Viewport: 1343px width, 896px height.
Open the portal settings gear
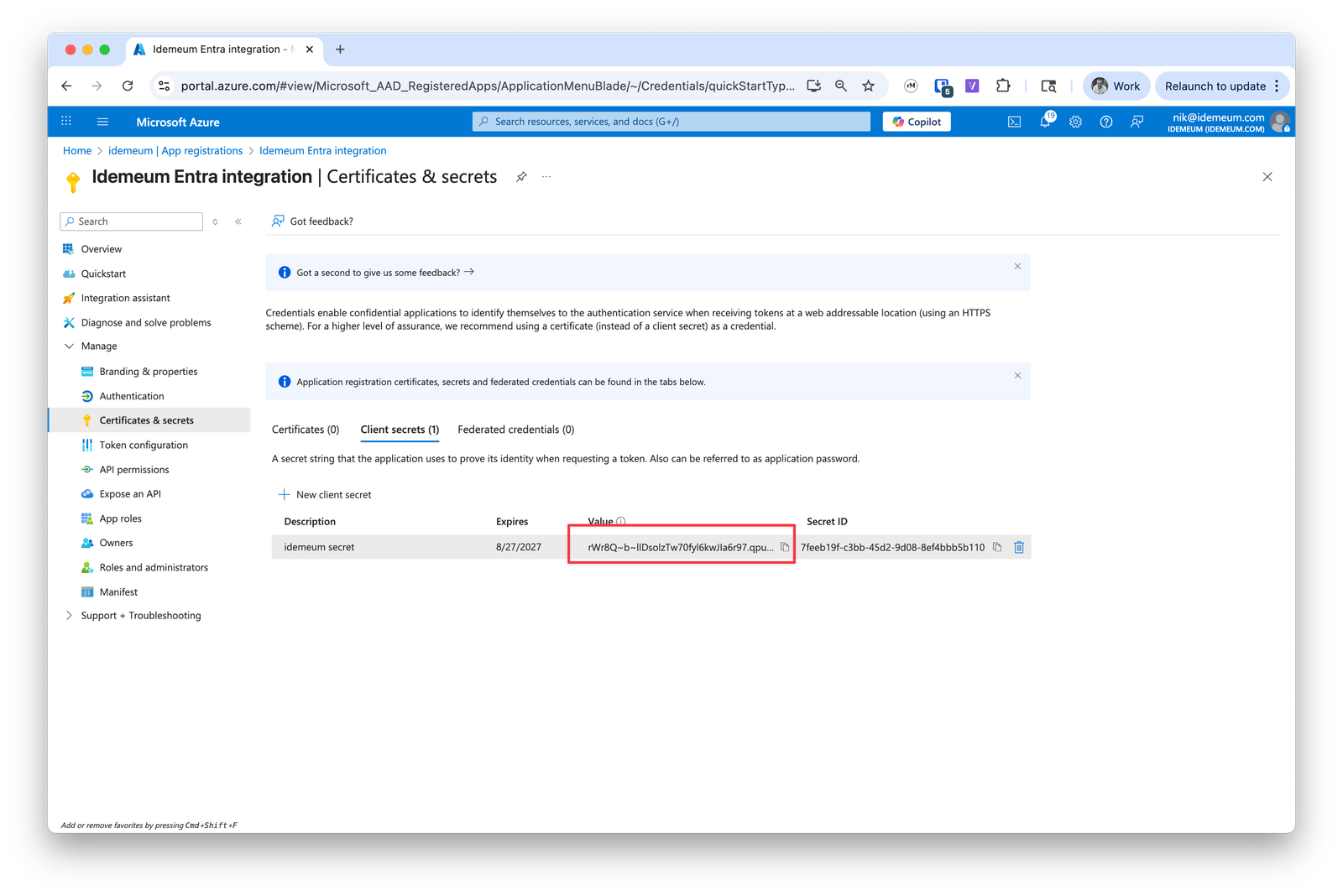click(x=1075, y=122)
